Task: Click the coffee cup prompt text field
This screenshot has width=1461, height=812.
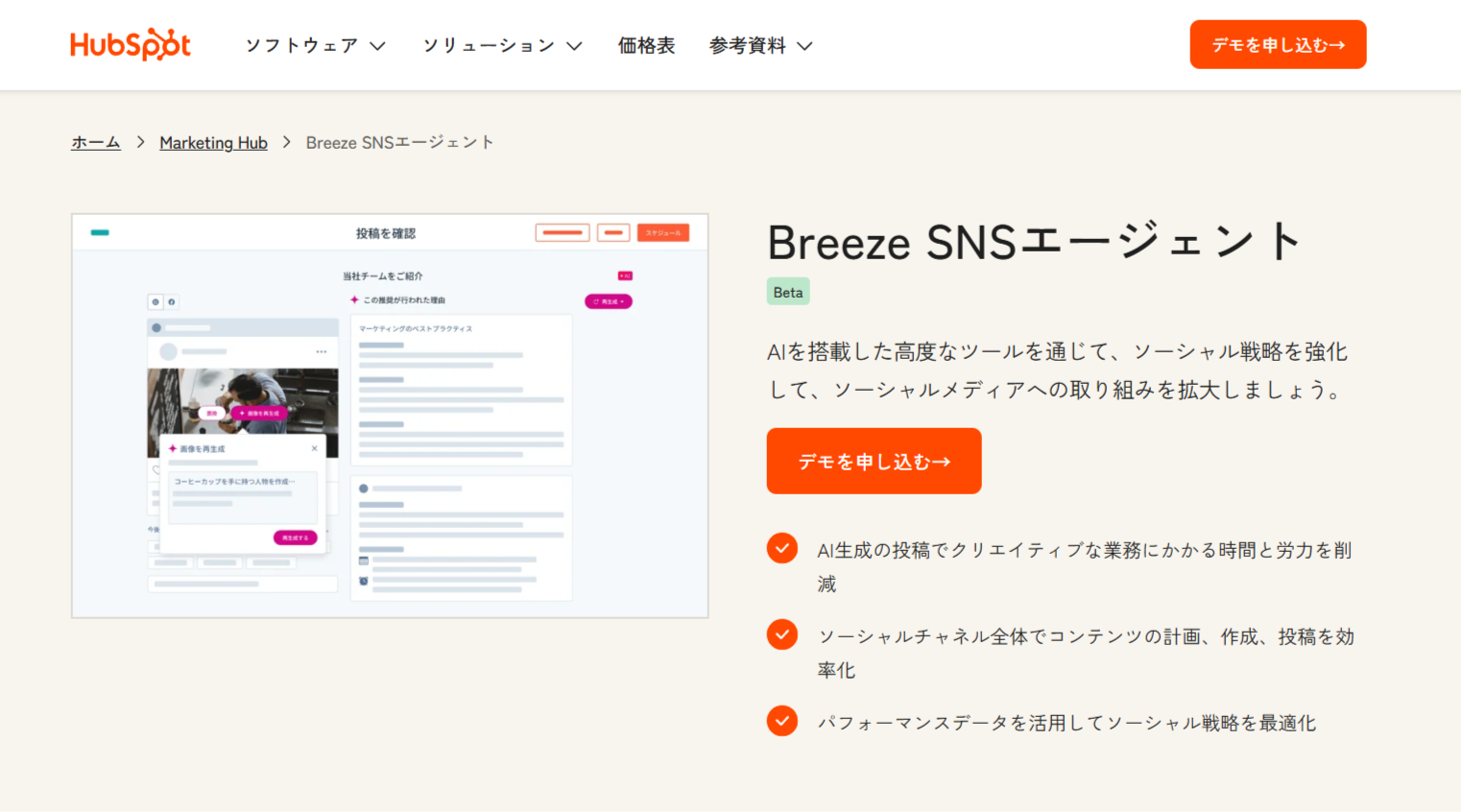Action: (x=243, y=498)
